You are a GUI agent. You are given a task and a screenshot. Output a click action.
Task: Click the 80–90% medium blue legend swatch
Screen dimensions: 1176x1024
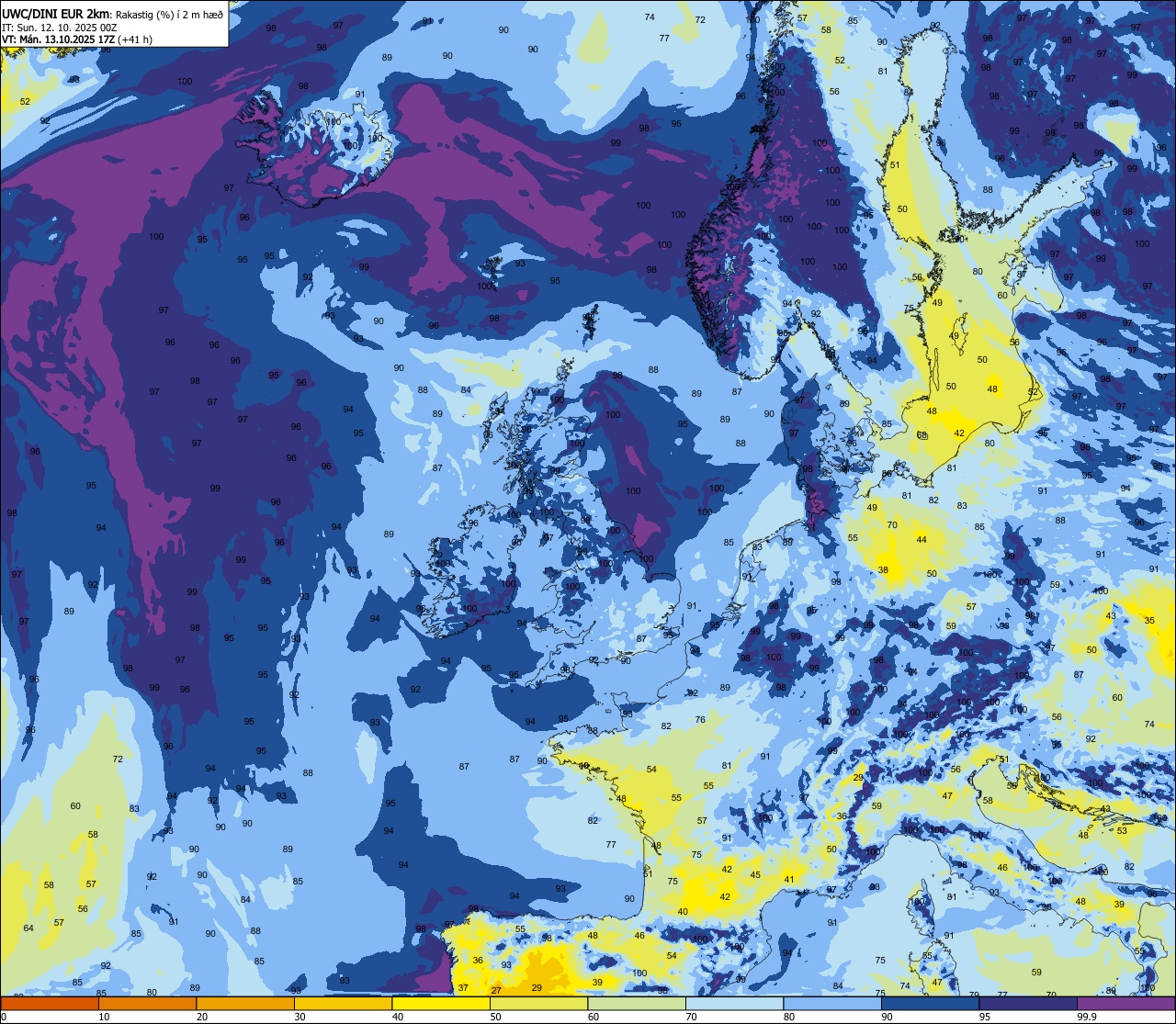pos(832,1003)
